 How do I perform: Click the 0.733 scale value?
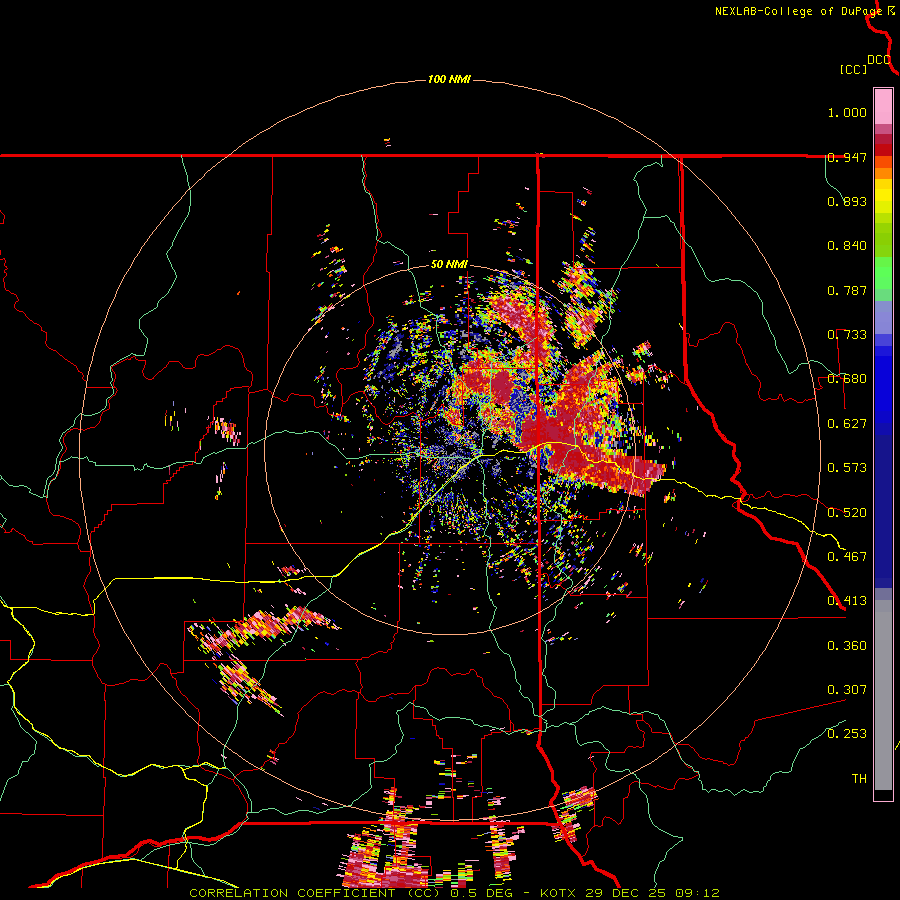coord(847,335)
